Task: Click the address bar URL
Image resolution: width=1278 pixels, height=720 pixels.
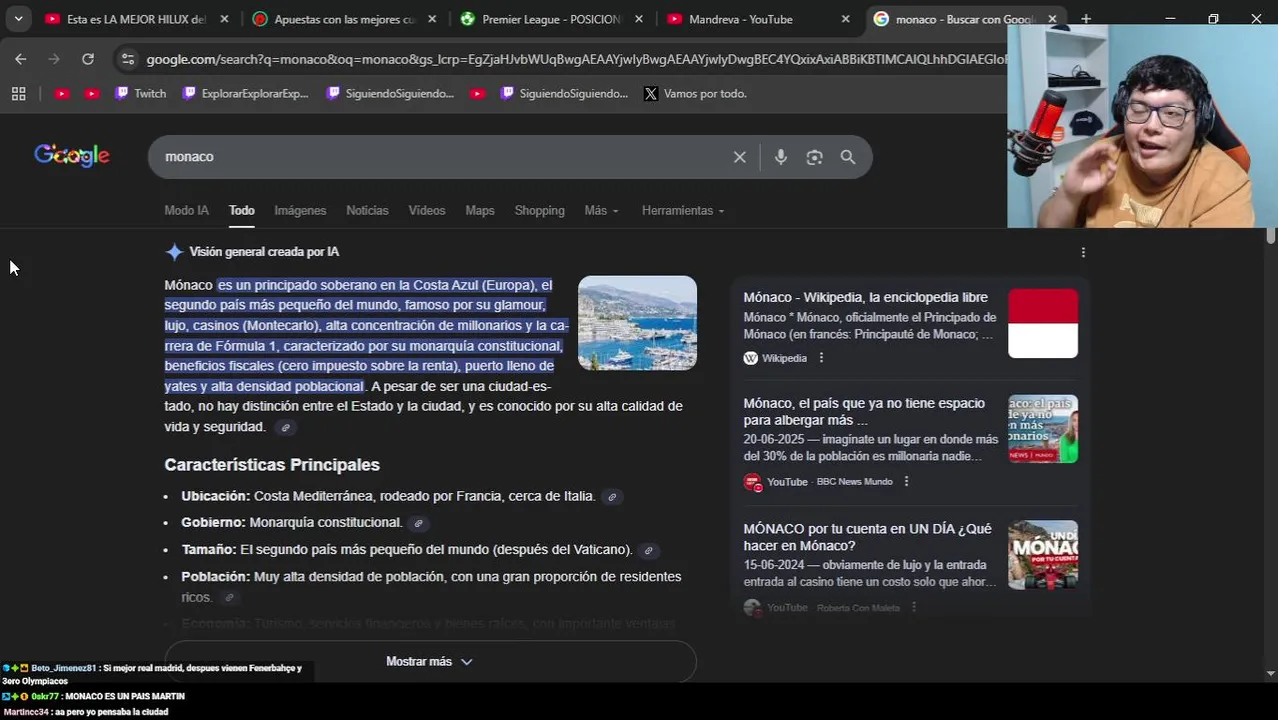Action: coord(575,59)
